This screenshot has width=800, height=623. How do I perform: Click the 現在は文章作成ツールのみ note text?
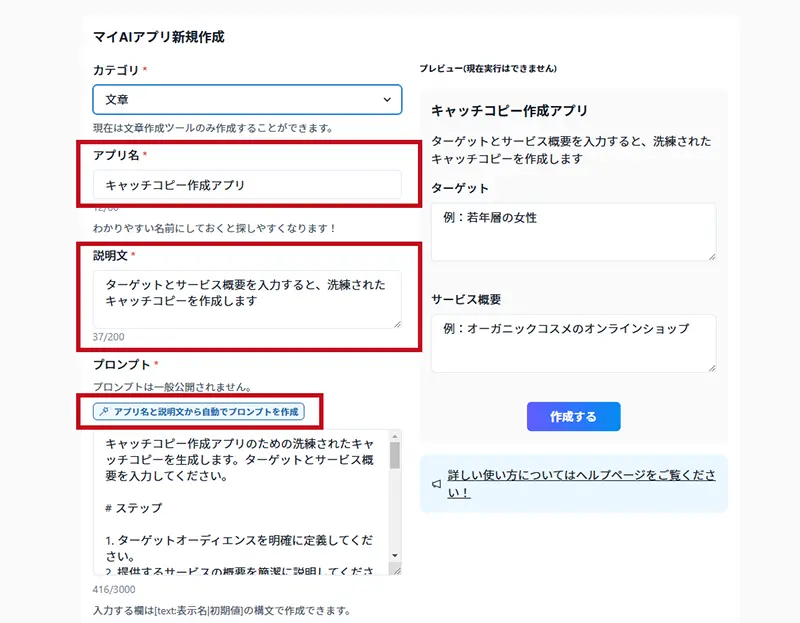213,128
